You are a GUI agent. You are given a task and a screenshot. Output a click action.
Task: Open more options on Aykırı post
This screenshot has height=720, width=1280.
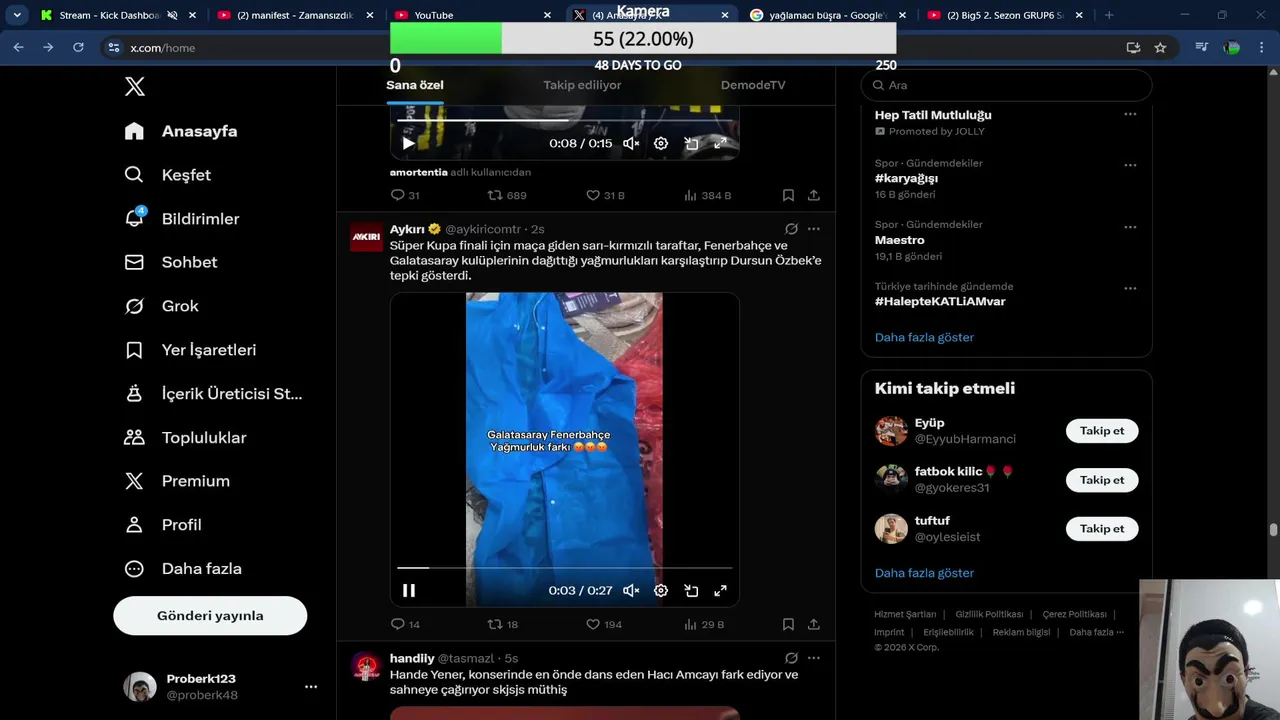814,229
